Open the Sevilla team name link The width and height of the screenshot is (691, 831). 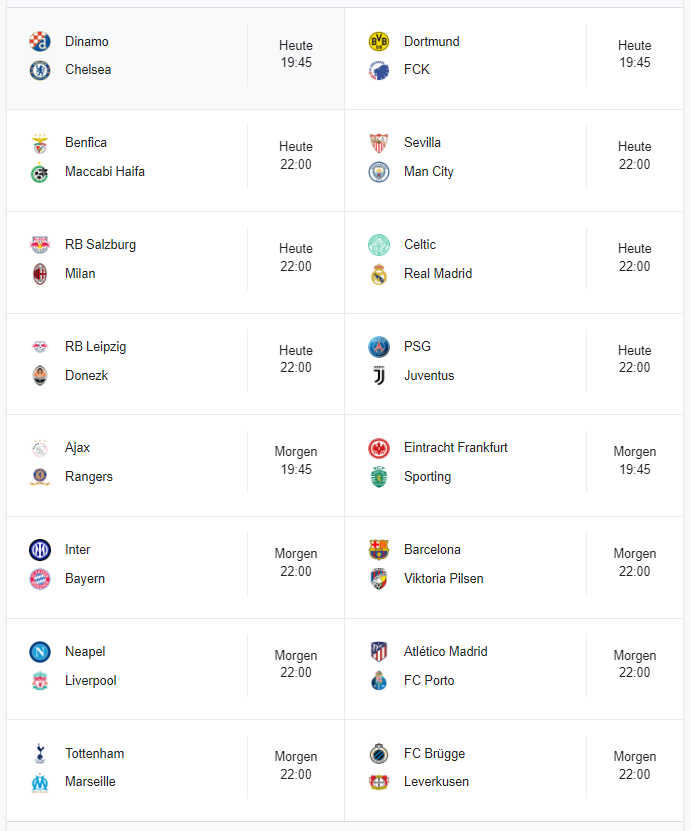(422, 143)
